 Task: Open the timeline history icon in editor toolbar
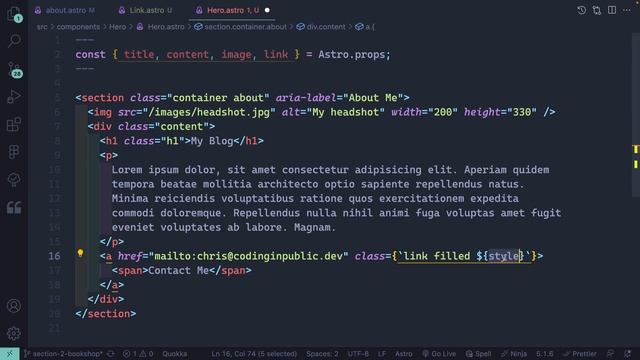coord(581,10)
